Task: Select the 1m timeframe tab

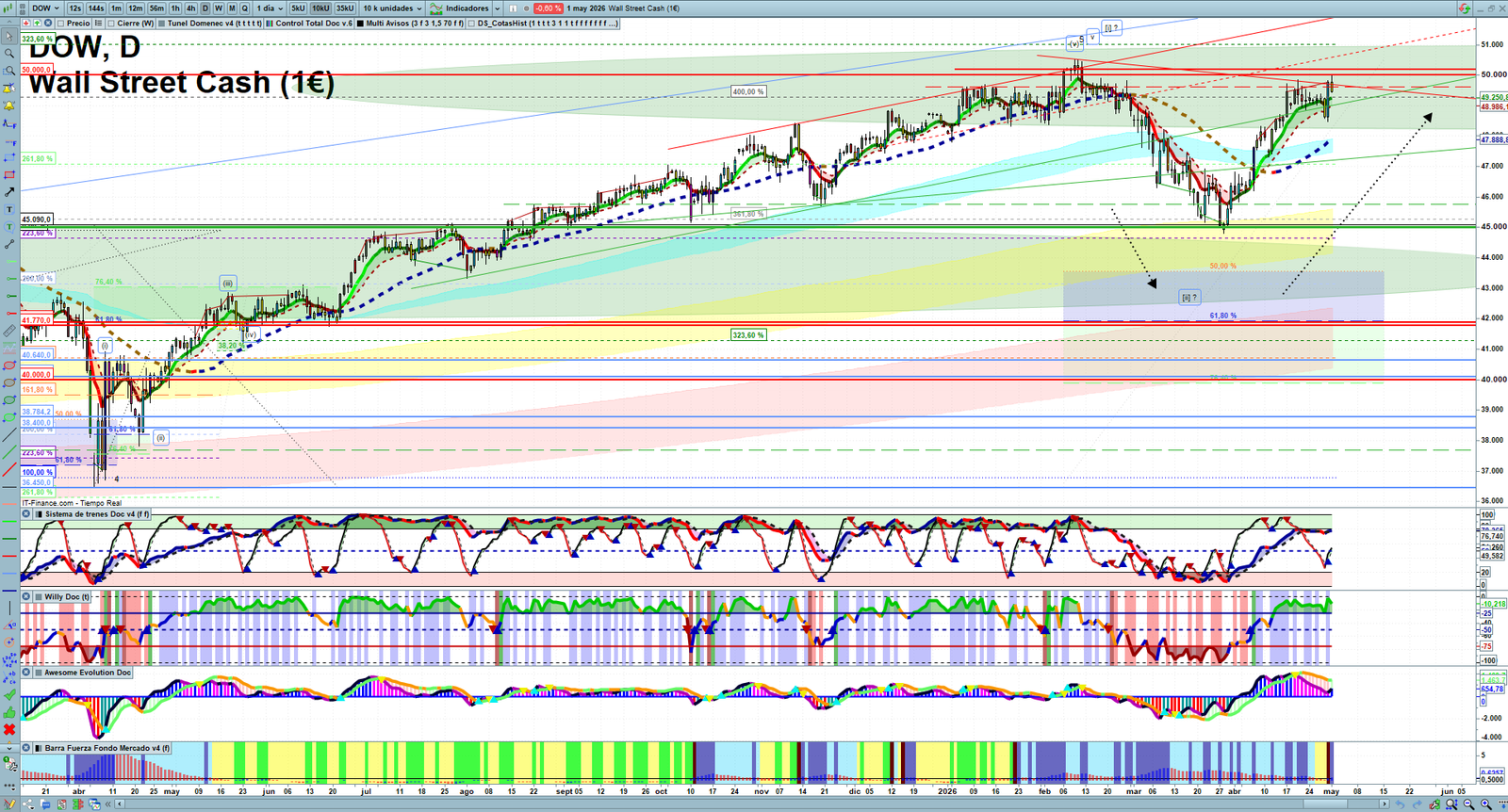Action: (116, 8)
